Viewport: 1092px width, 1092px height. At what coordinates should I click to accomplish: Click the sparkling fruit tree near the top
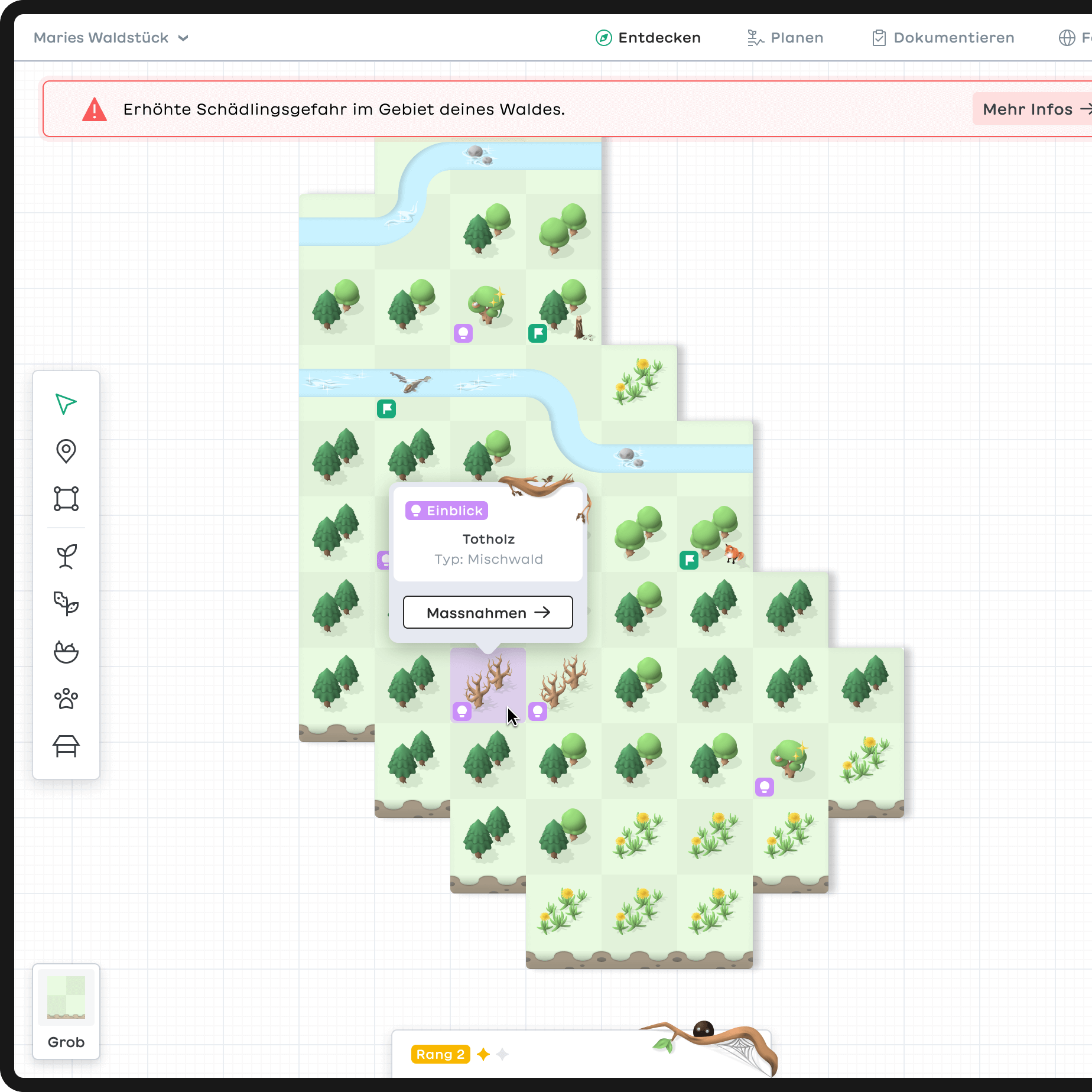click(x=487, y=304)
